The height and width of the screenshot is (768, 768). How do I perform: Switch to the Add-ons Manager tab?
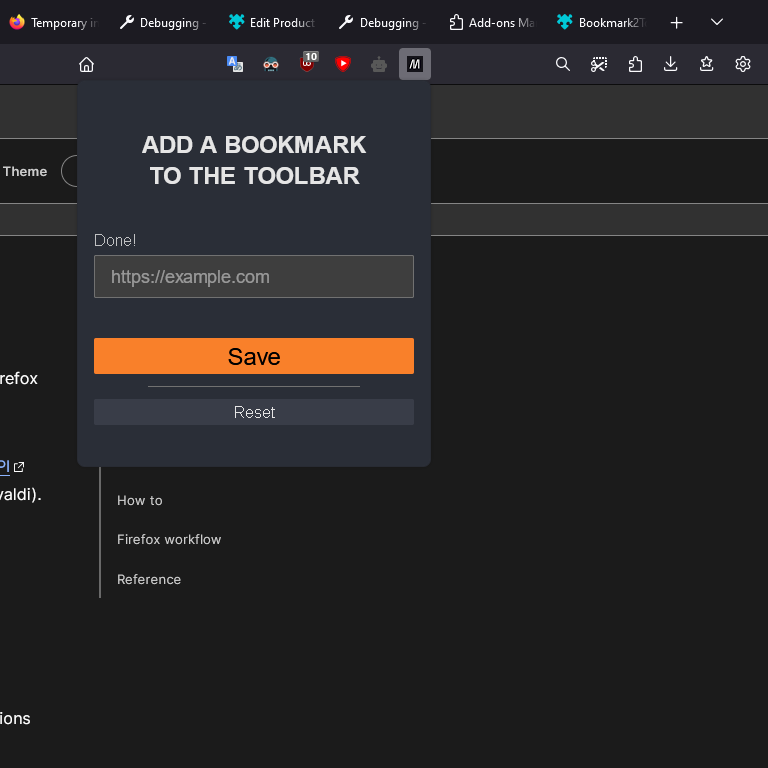[x=492, y=23]
